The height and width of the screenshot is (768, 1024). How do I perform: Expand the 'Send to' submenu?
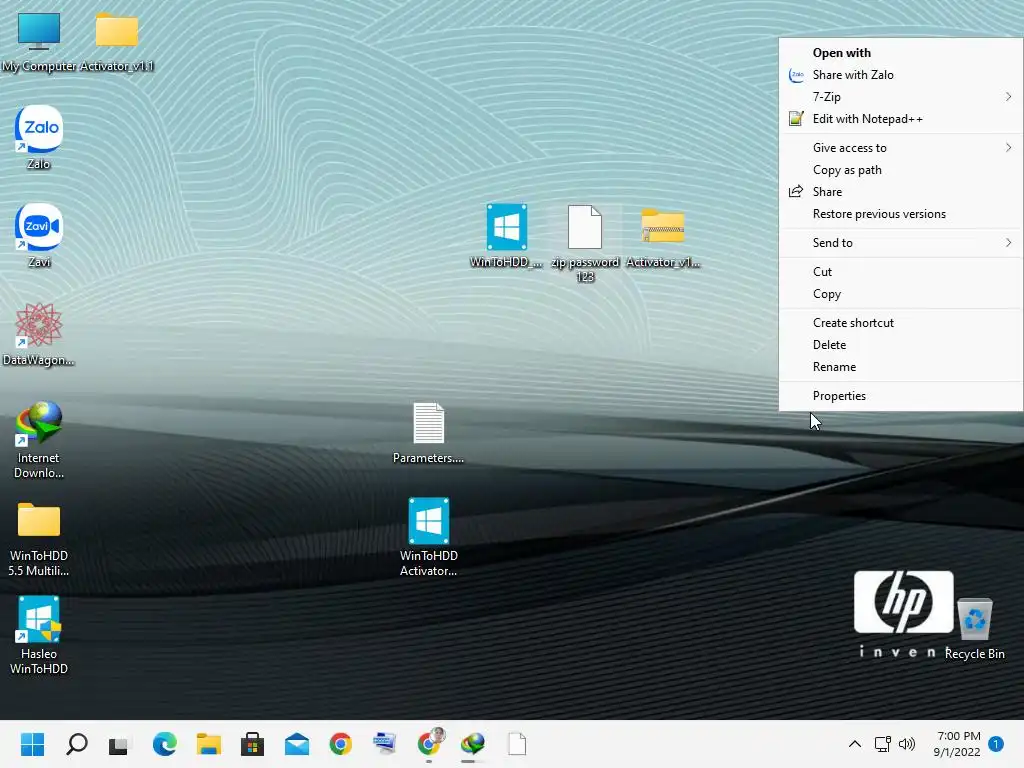pos(901,243)
